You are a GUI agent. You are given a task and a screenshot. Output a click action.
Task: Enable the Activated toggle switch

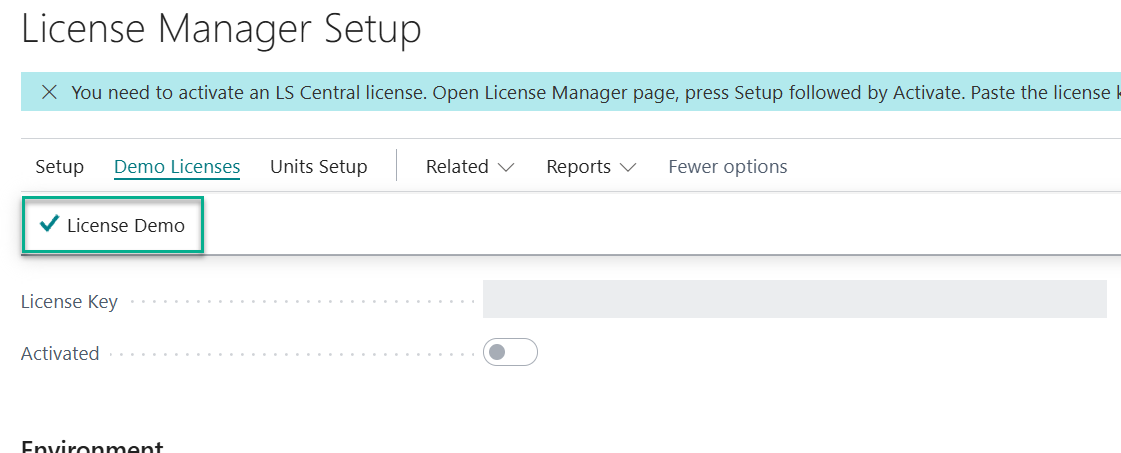click(510, 352)
